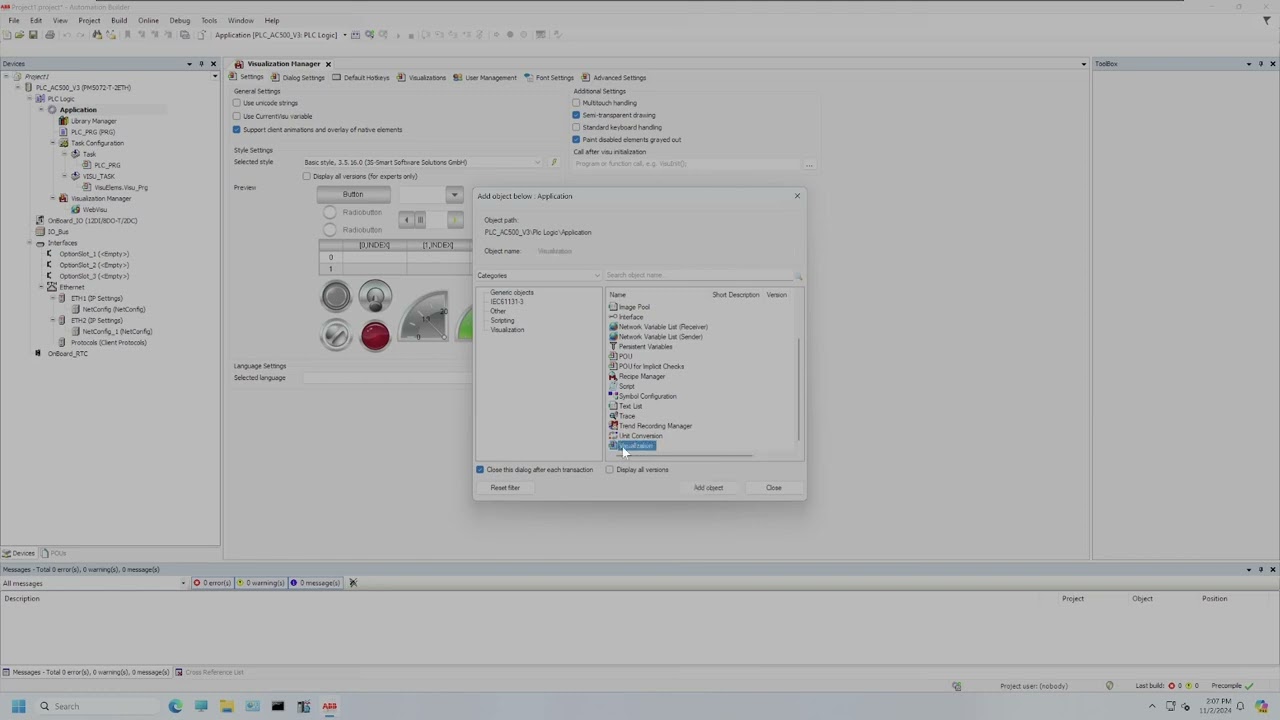Image resolution: width=1280 pixels, height=720 pixels.
Task: Switch to Font Settings tab
Action: (x=549, y=78)
